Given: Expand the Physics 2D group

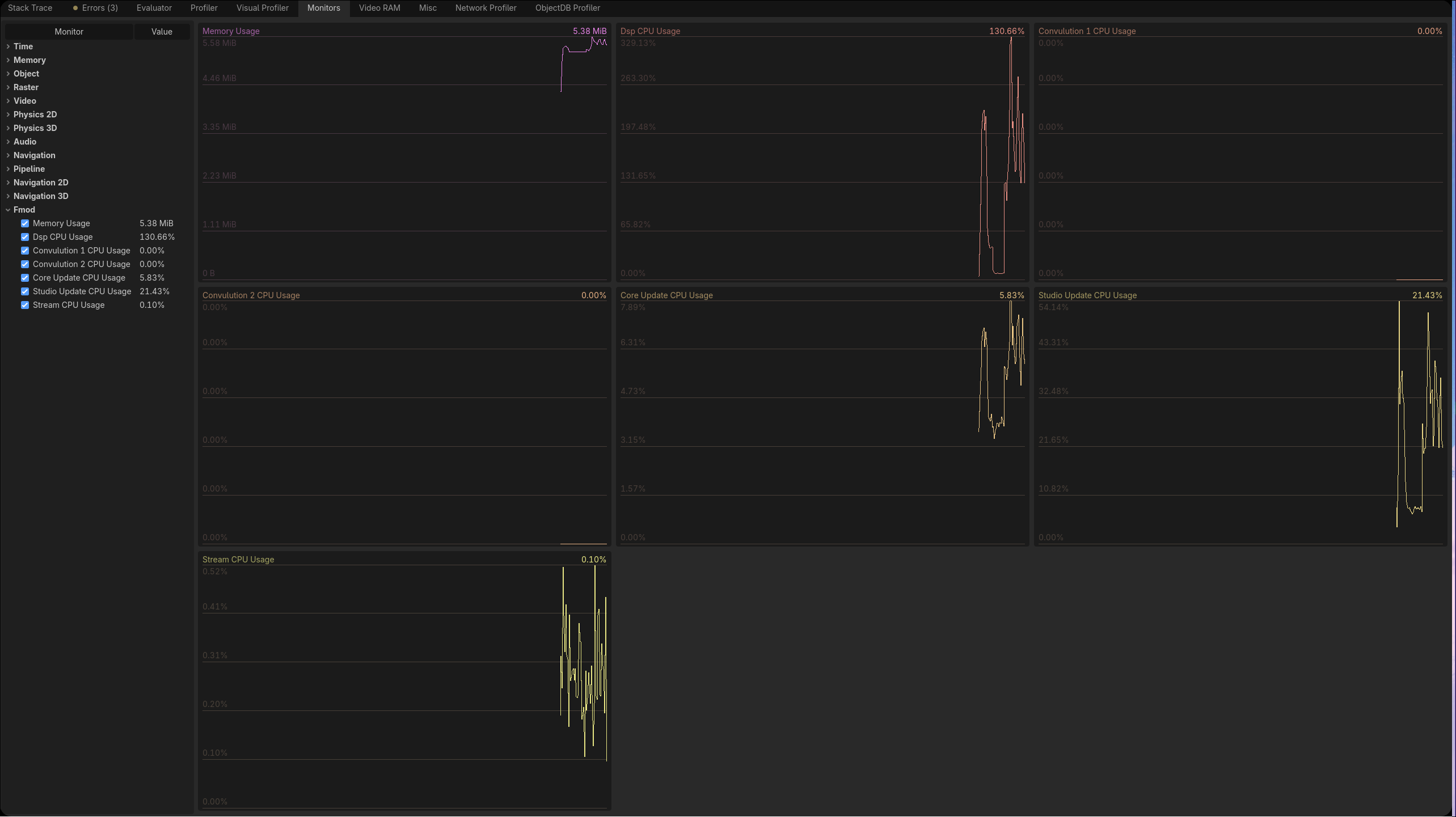Looking at the screenshot, I should click(x=8, y=115).
